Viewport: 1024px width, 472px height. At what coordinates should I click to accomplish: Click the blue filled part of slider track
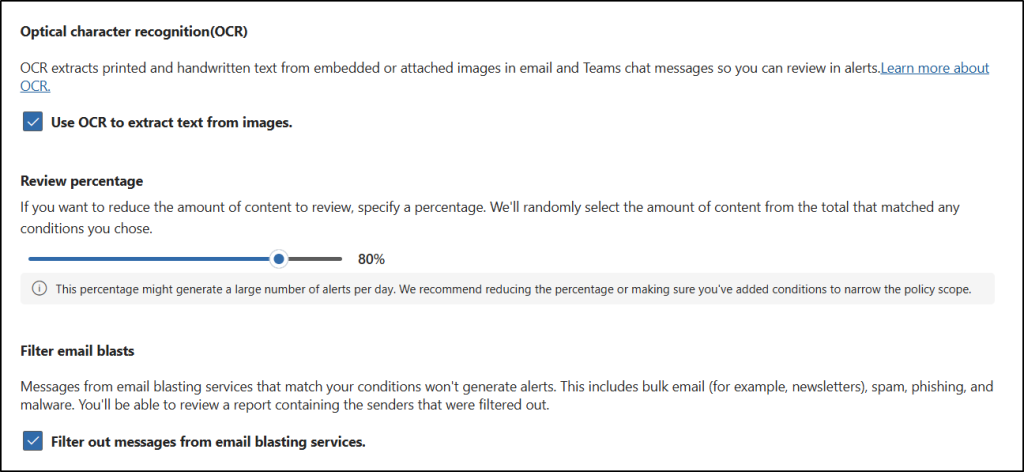(150, 259)
